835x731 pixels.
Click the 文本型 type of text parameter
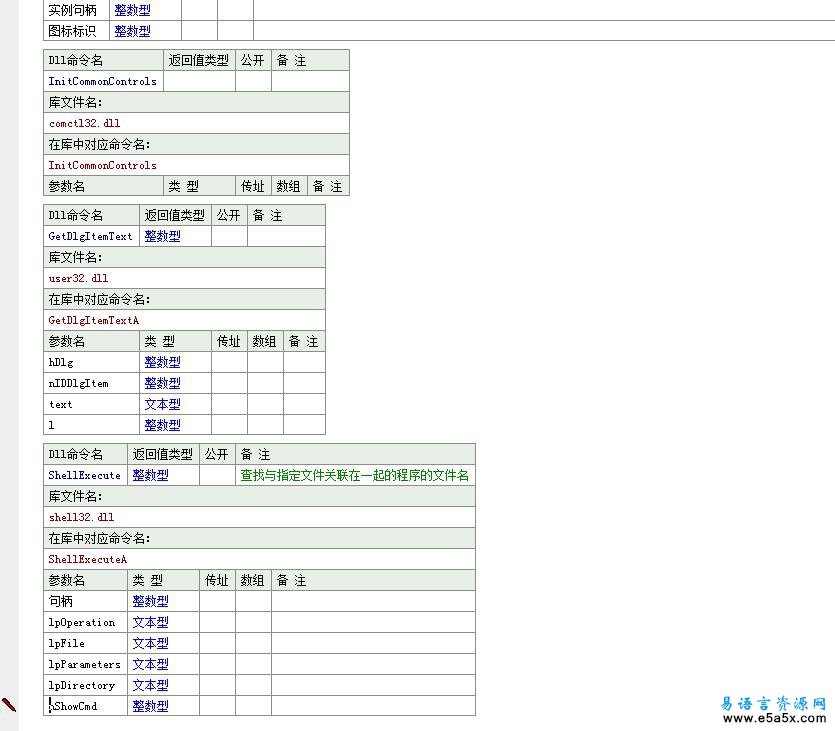click(162, 404)
